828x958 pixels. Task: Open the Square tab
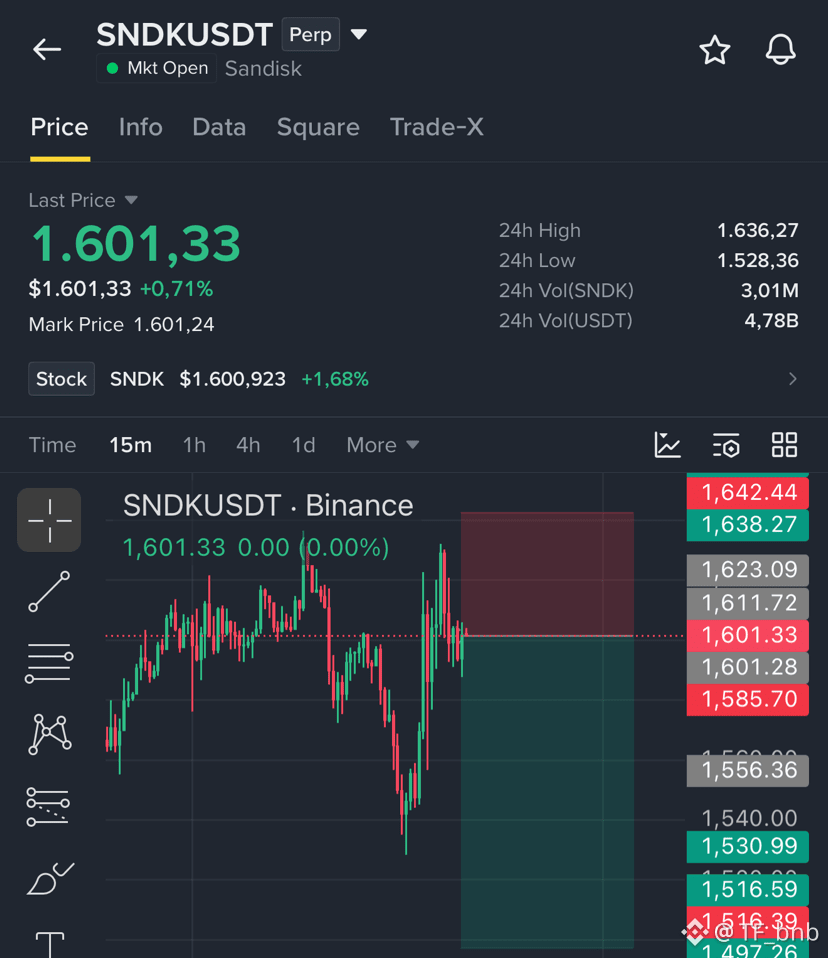click(x=318, y=128)
